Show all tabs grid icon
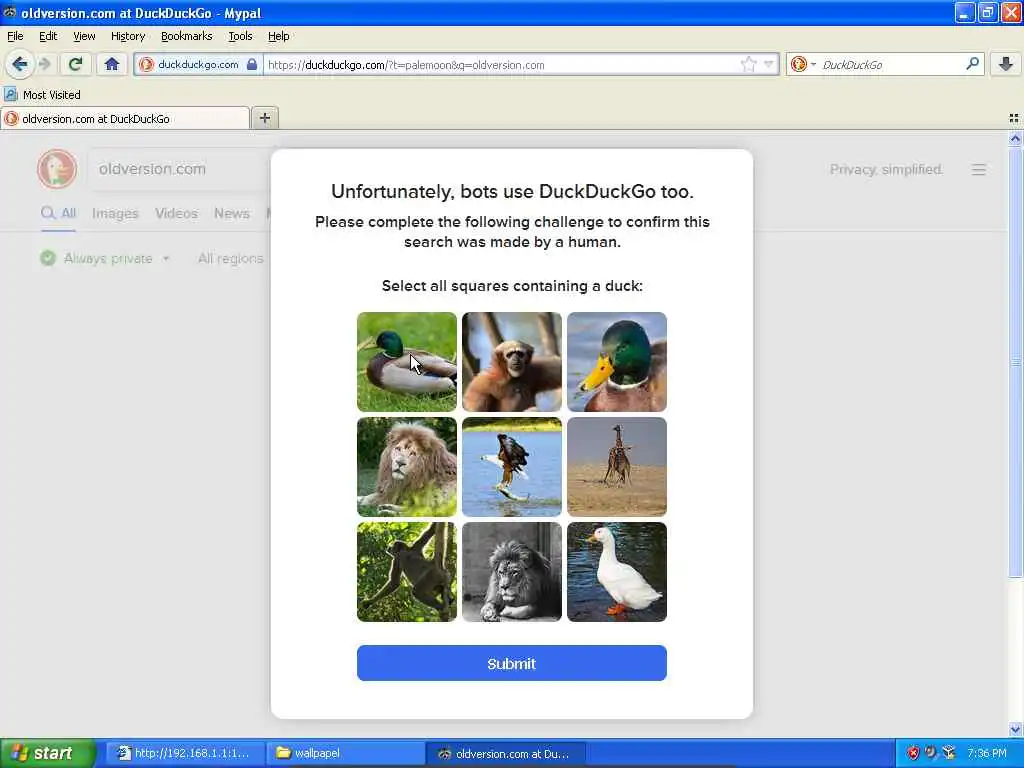 1014,118
